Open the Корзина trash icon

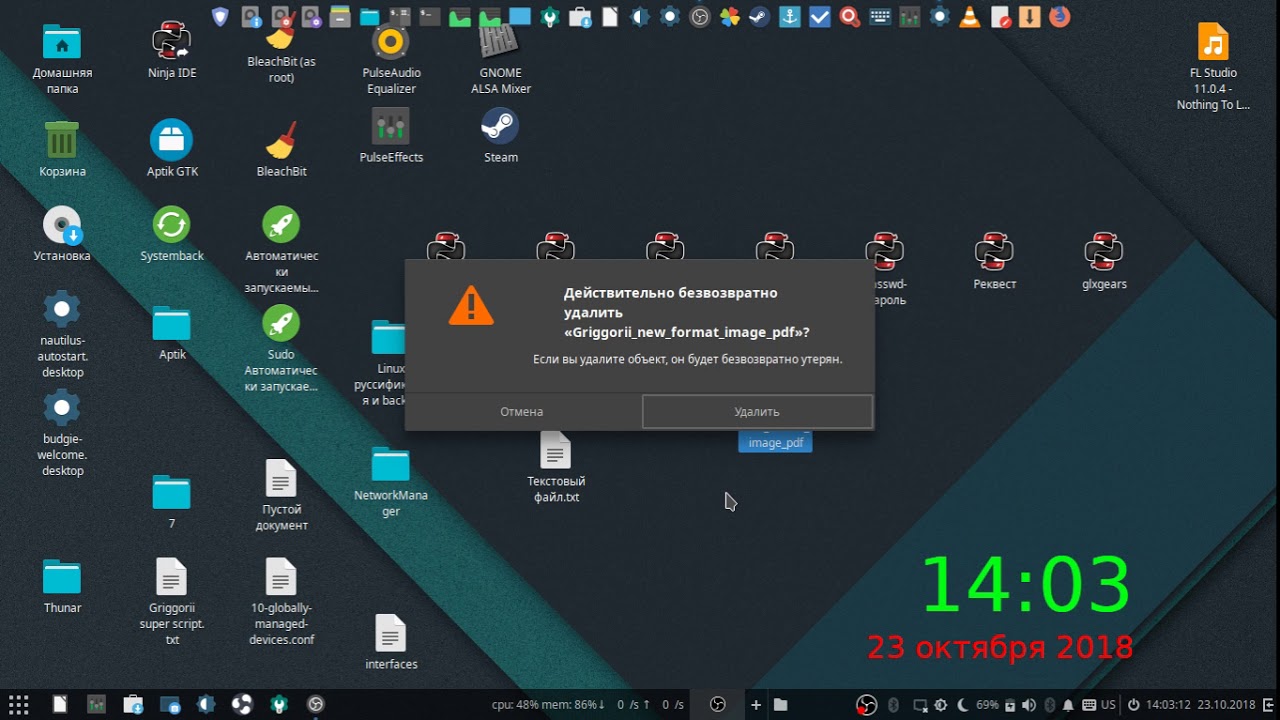click(62, 139)
